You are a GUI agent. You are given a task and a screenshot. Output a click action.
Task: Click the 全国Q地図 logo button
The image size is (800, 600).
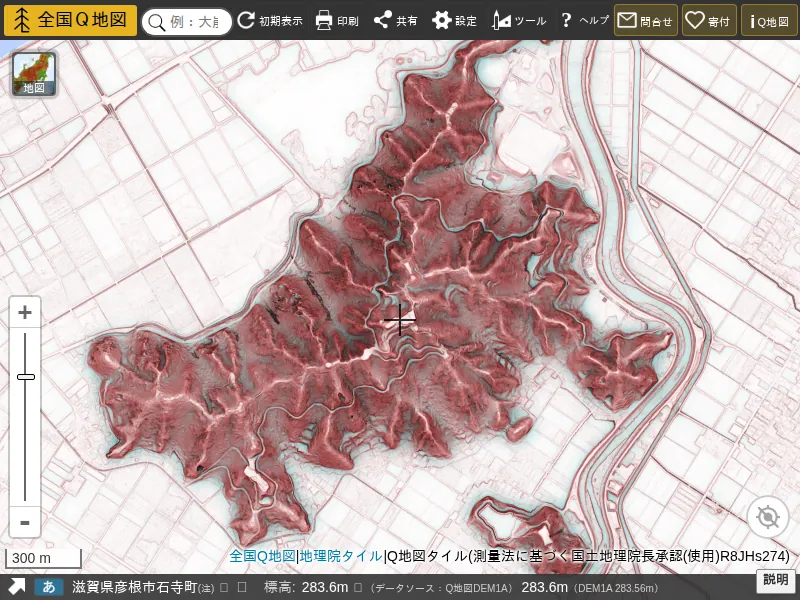tap(70, 20)
